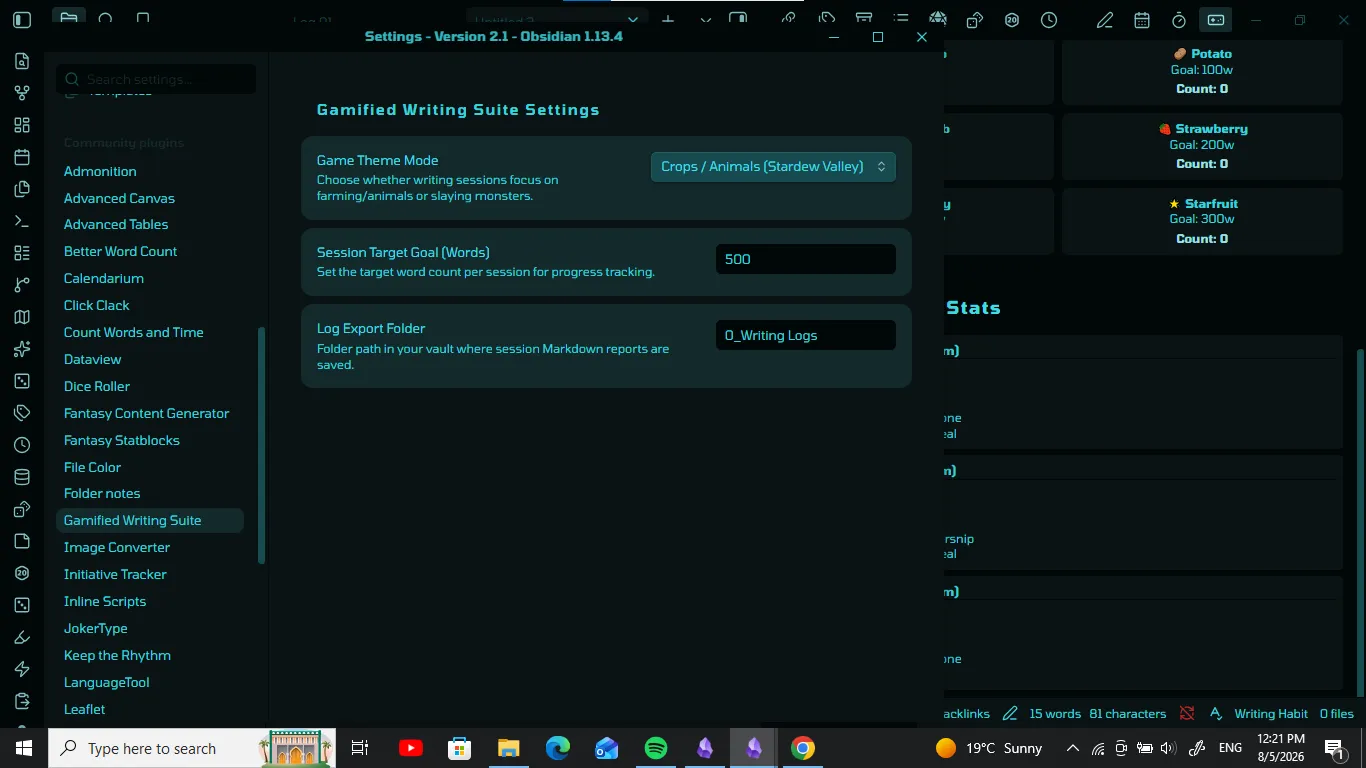Select JokerType in the settings sidebar
Viewport: 1366px width, 768px height.
96,628
